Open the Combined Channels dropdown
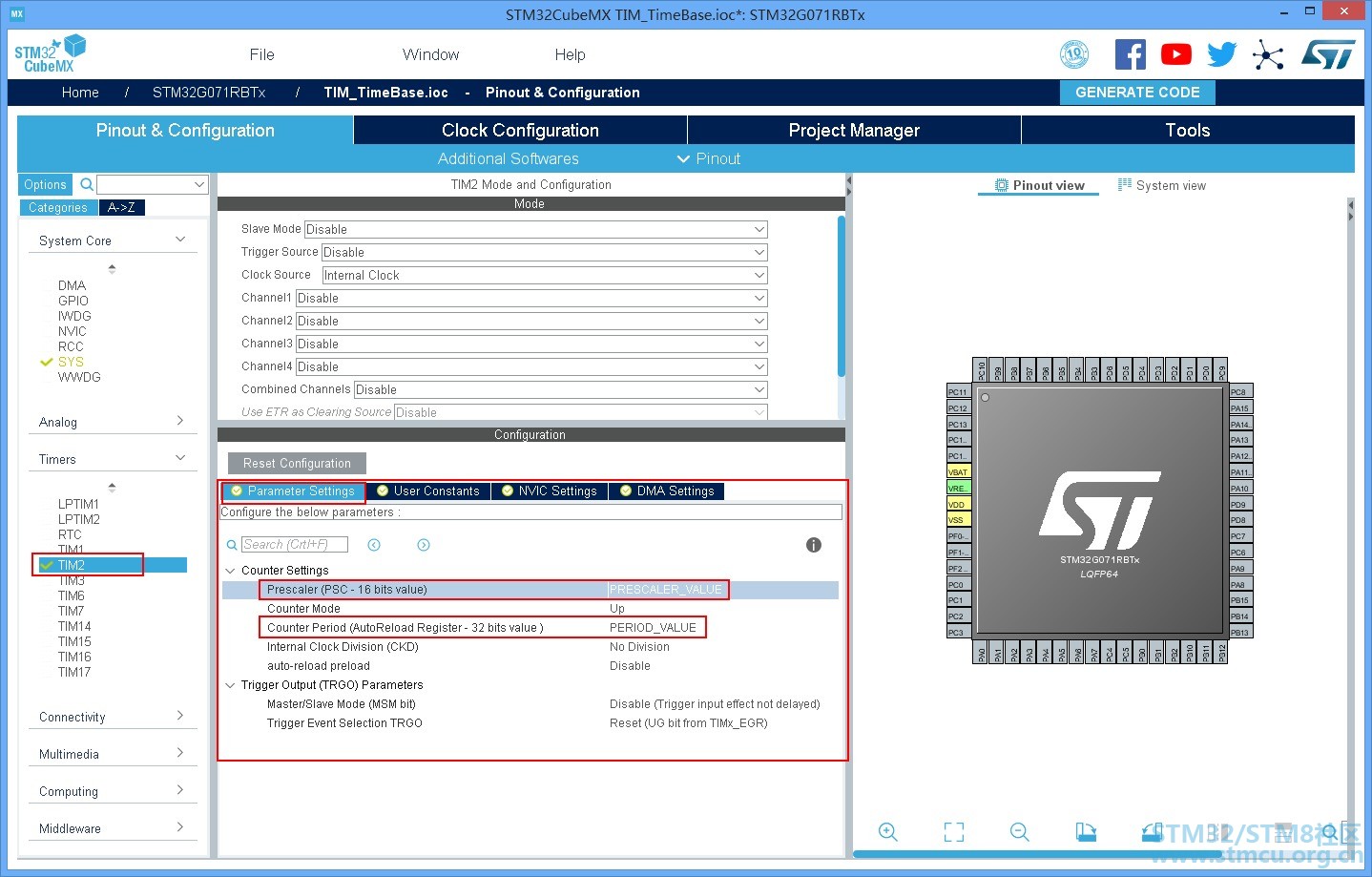The height and width of the screenshot is (877, 1372). pyautogui.click(x=560, y=389)
